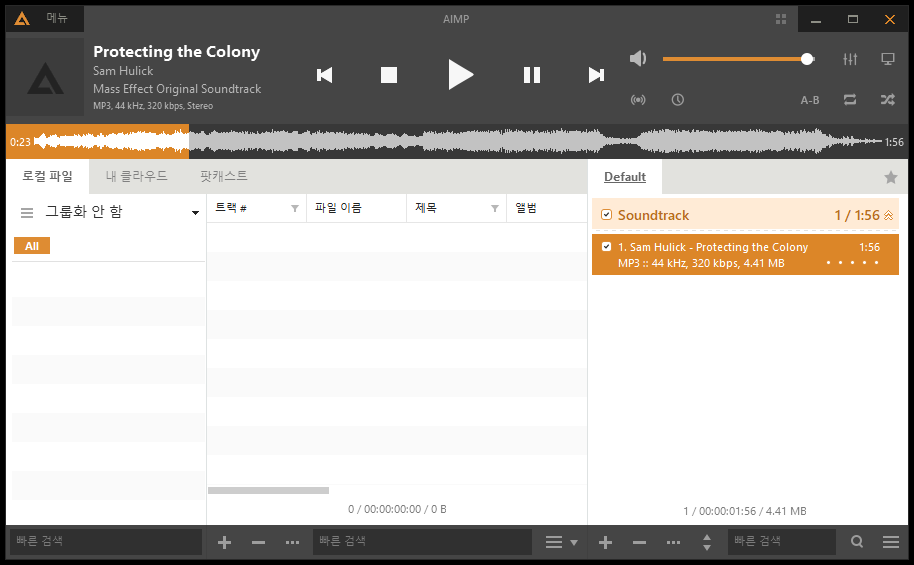Switch to the 팟캐스트 tab

(224, 176)
